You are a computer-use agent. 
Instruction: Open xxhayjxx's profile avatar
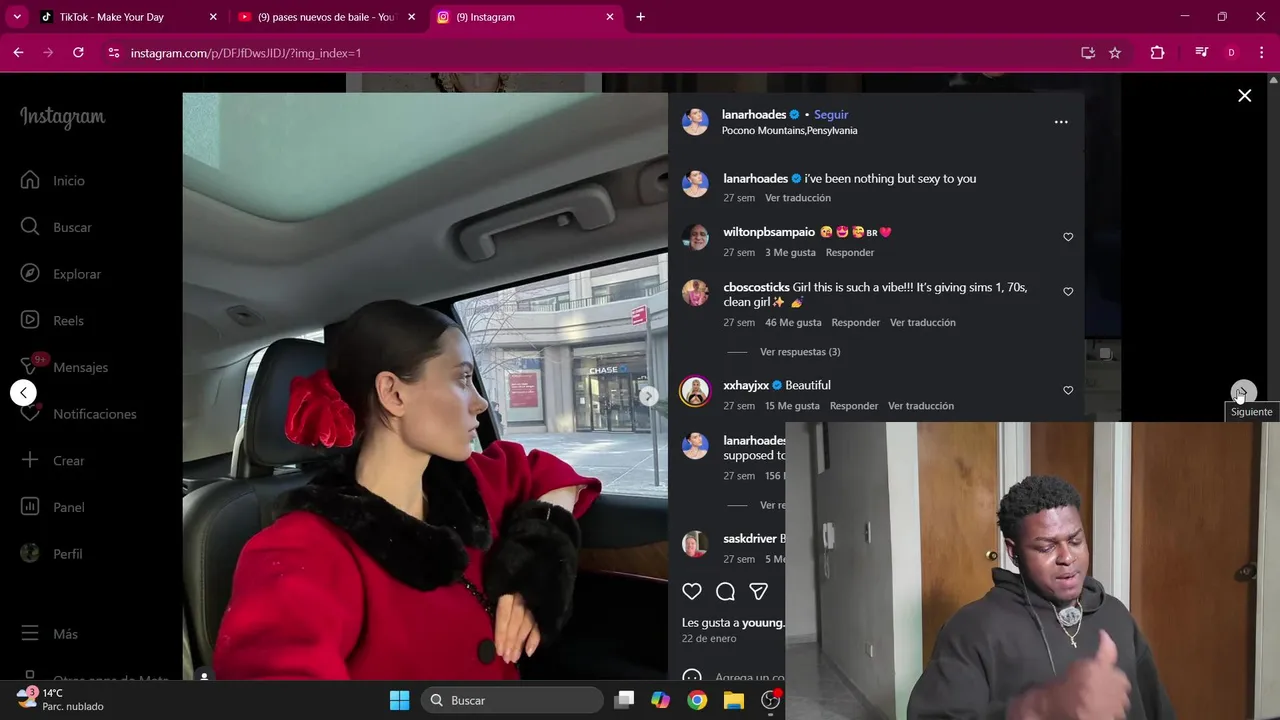point(695,391)
